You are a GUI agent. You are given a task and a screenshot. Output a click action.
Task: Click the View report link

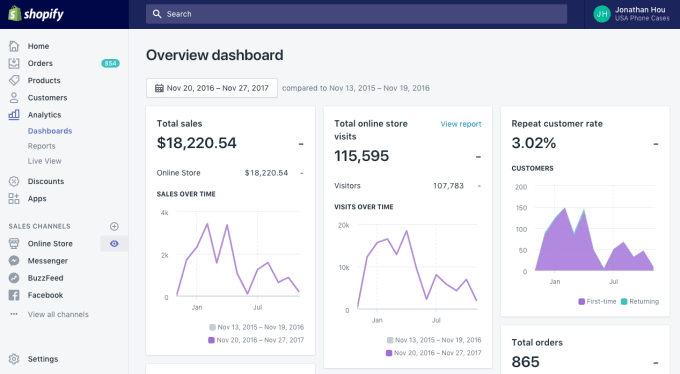coord(461,124)
